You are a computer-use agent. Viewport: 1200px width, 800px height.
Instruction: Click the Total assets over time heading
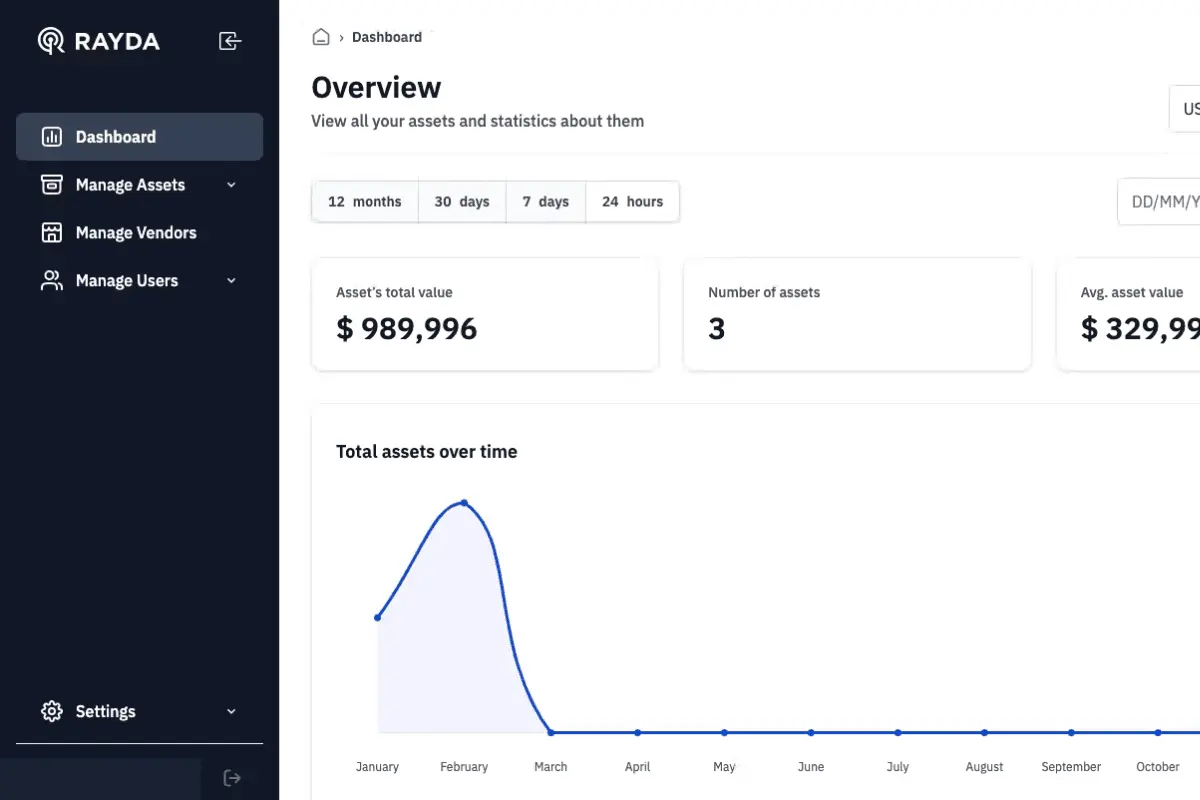click(427, 452)
